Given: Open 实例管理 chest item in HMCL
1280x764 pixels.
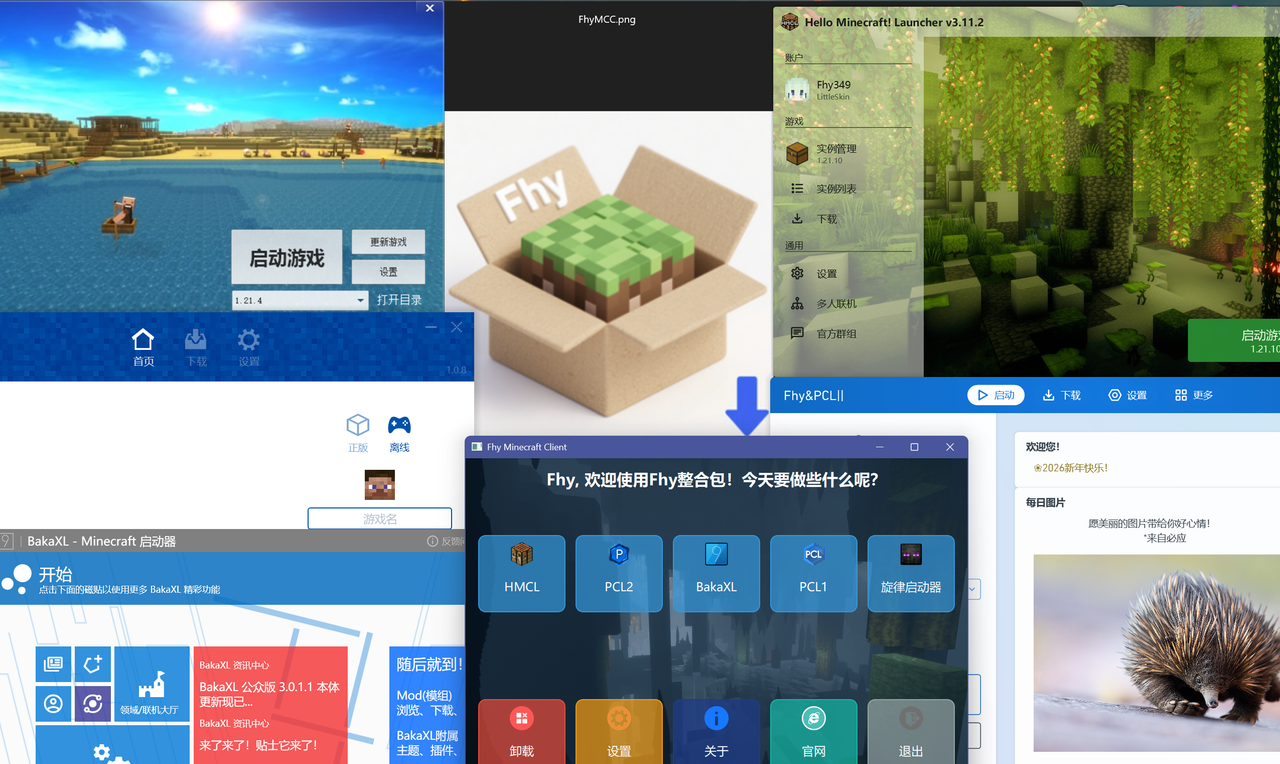Looking at the screenshot, I should pyautogui.click(x=847, y=153).
